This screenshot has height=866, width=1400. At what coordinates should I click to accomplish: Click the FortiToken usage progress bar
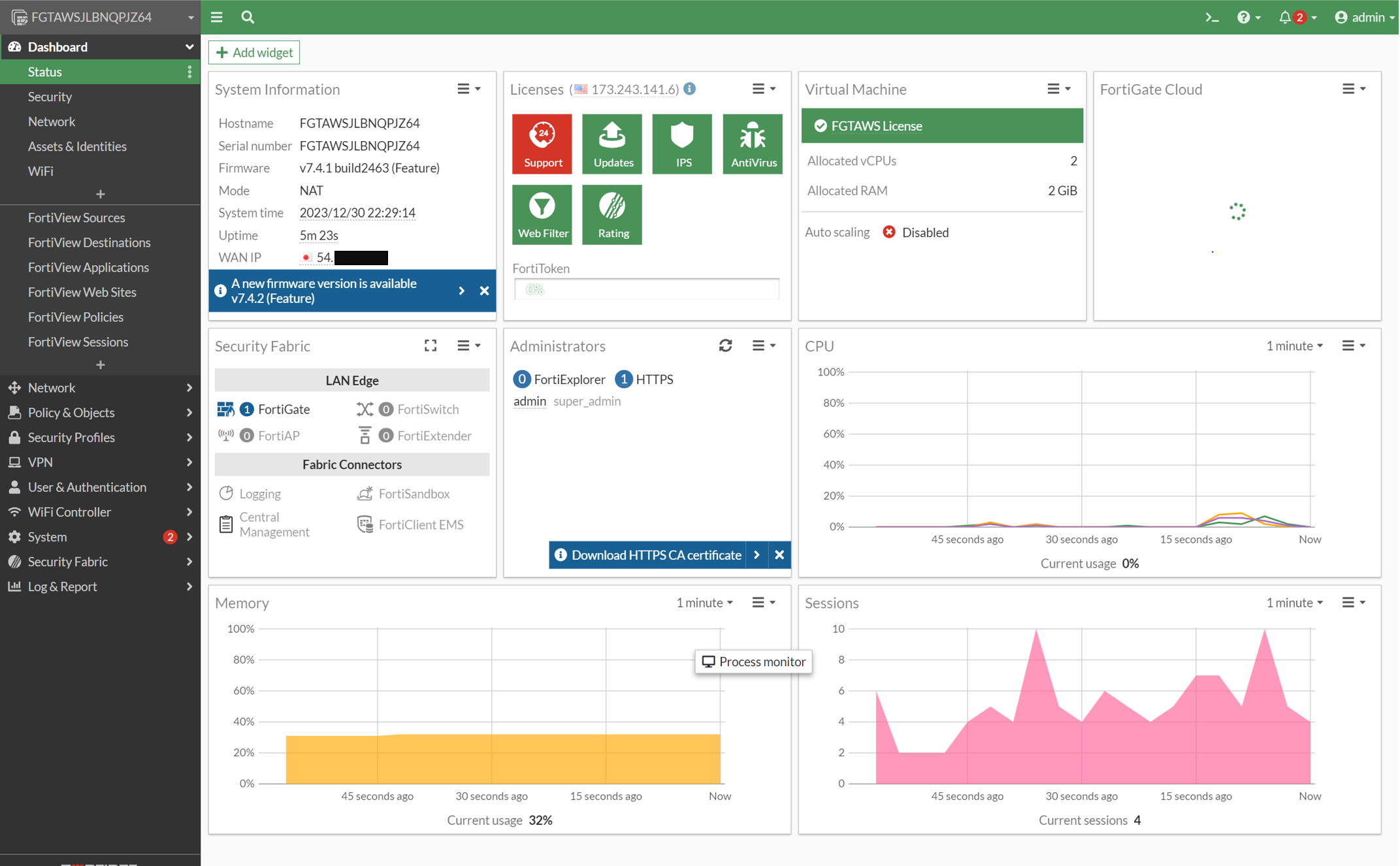coord(646,289)
